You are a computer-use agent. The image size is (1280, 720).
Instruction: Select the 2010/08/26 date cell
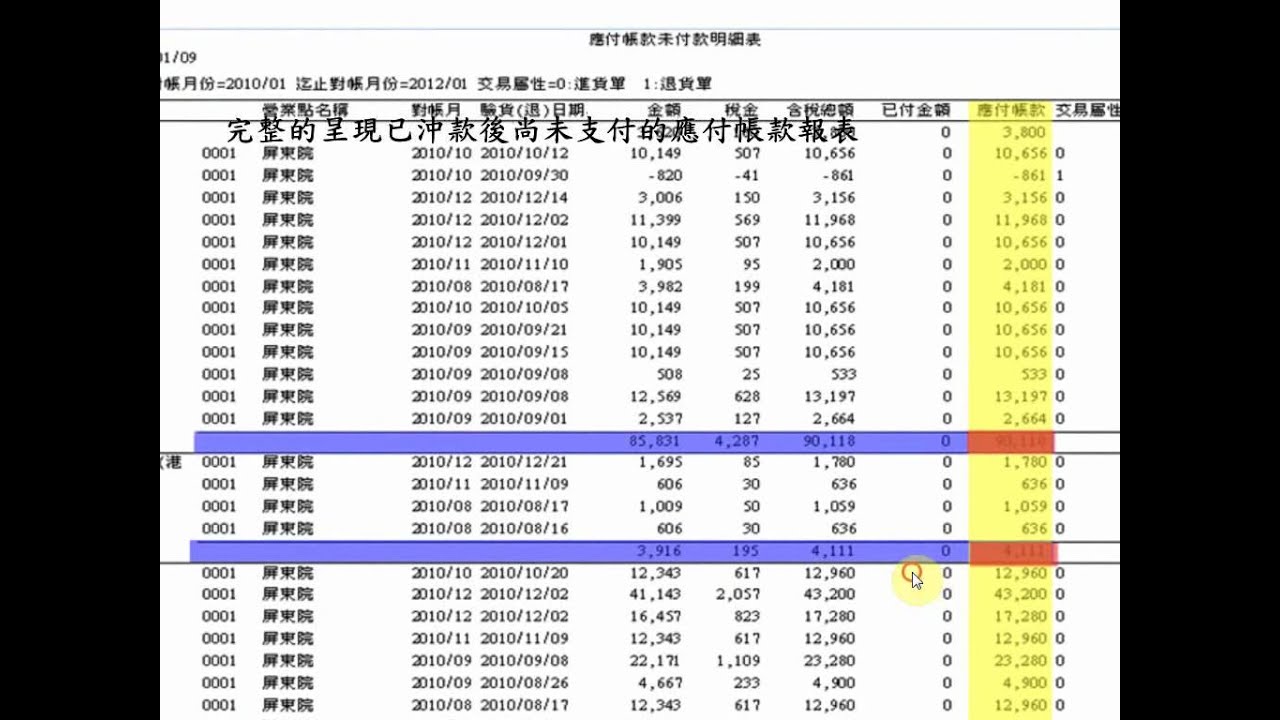(x=524, y=683)
